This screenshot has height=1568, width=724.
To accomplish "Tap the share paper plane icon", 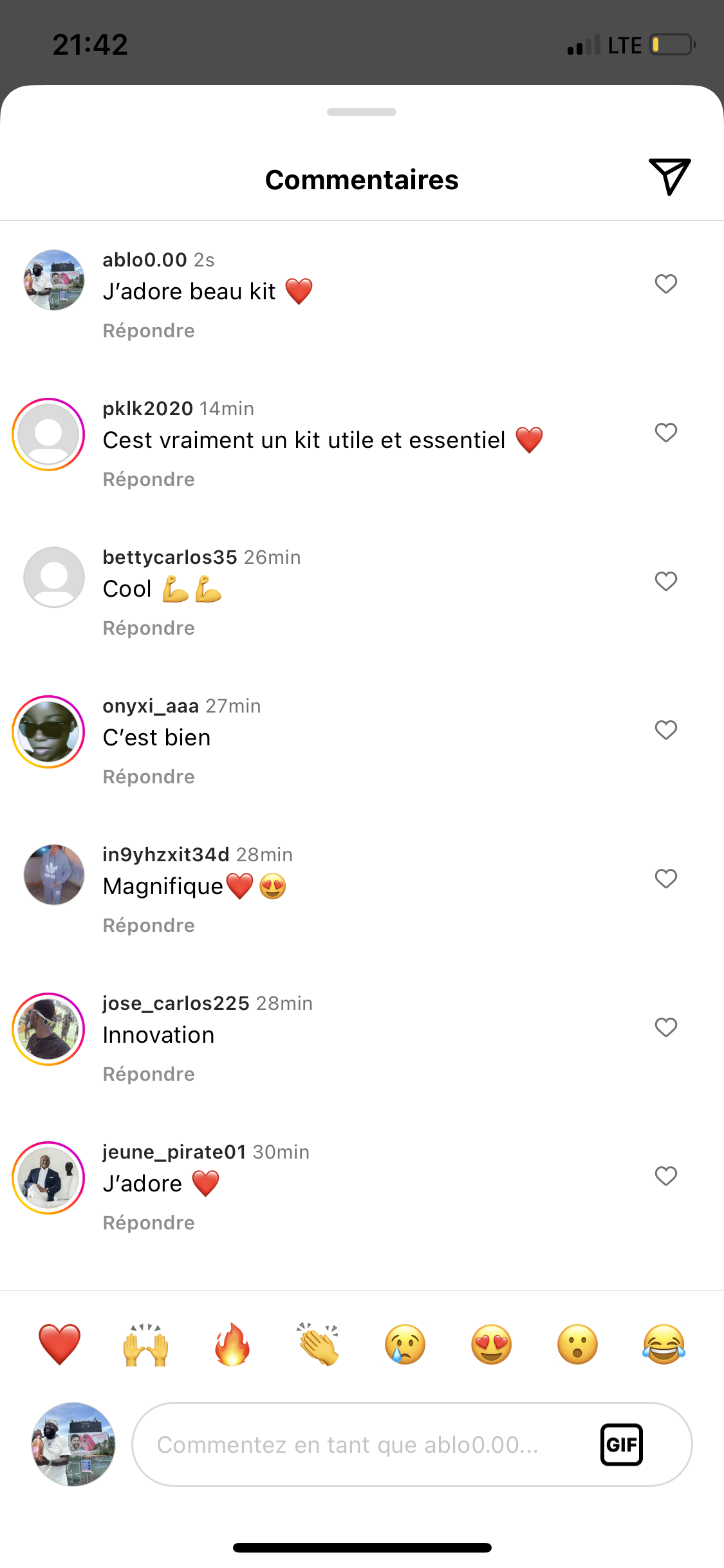I will (x=669, y=176).
